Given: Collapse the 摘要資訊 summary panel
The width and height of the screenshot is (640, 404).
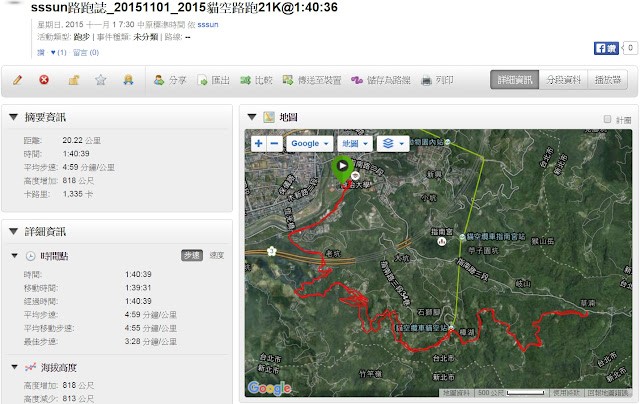Looking at the screenshot, I should pos(13,118).
